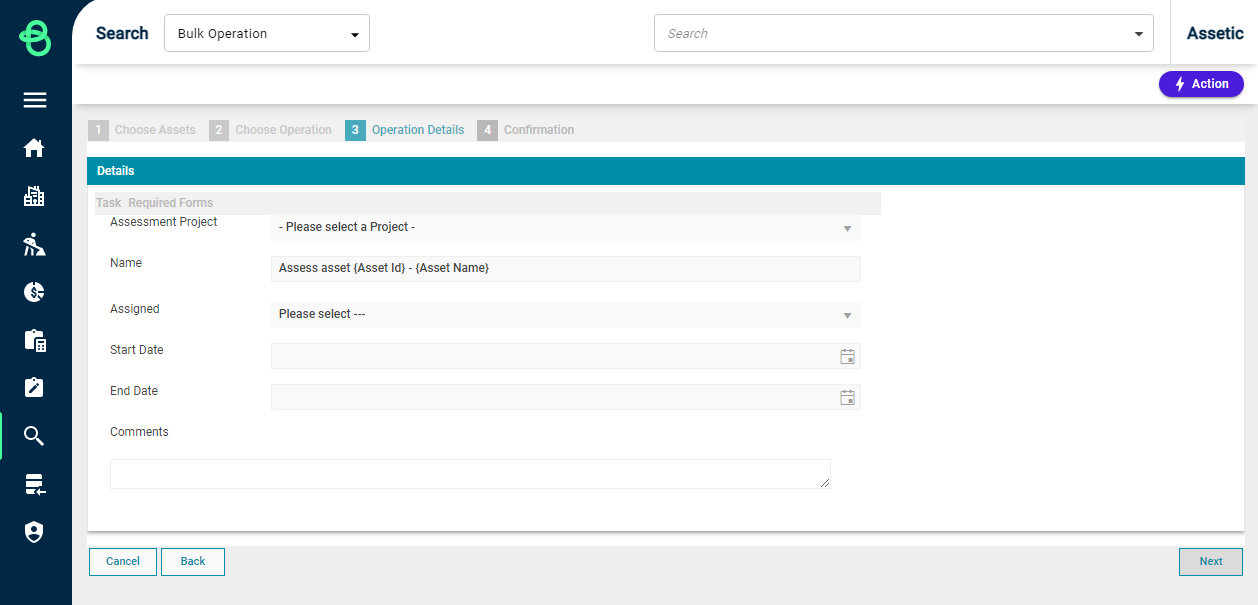The image size is (1258, 605).
Task: Open the Assessment Project dropdown
Action: (565, 227)
